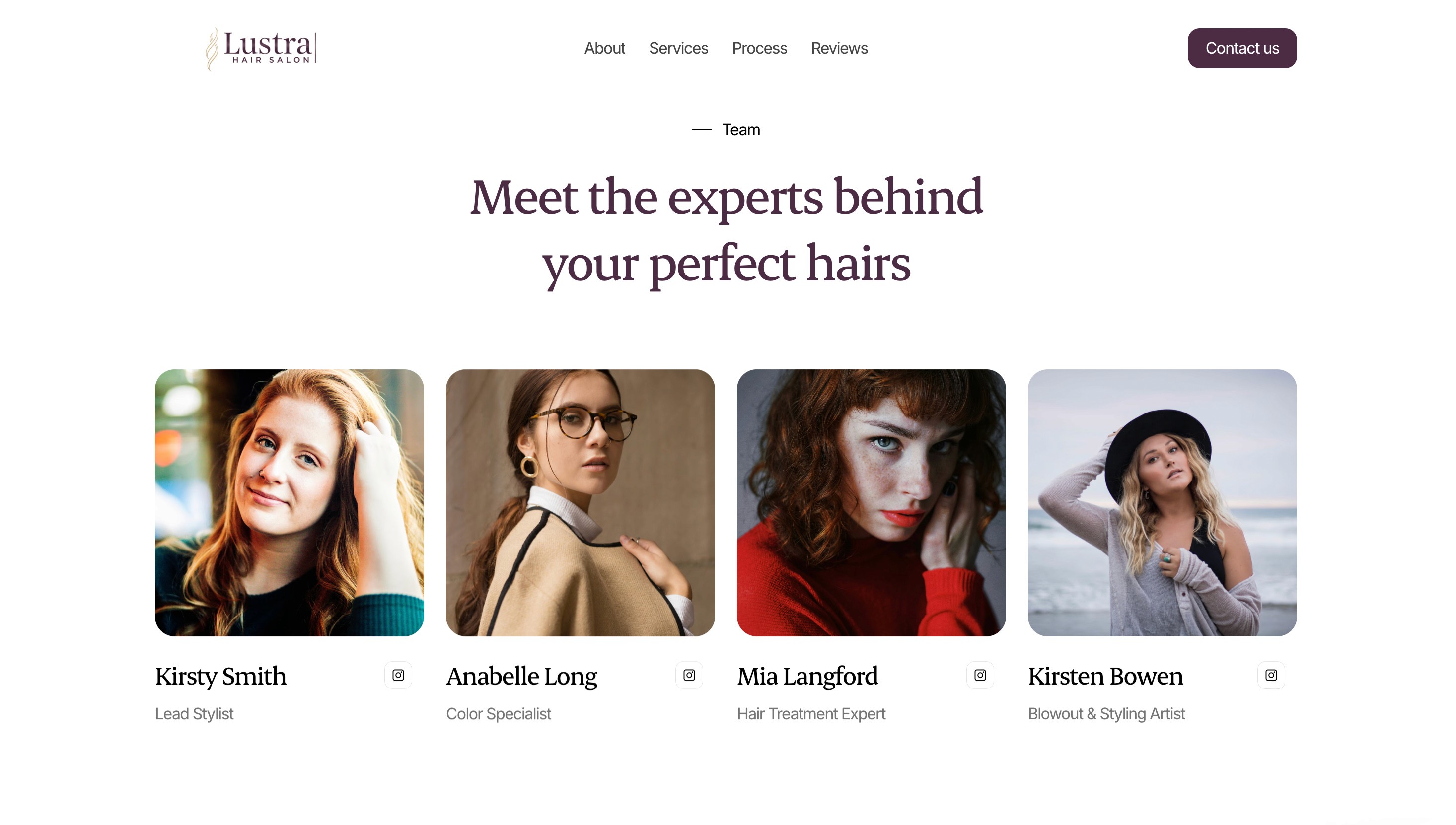The height and width of the screenshot is (825, 1456).
Task: Open Kirsten Bowen's Instagram icon
Action: click(x=1271, y=675)
